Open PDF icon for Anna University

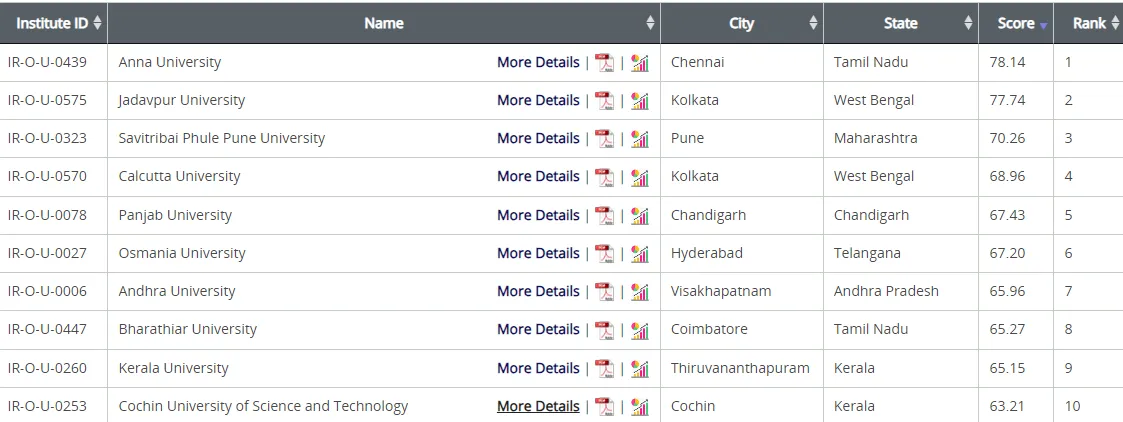tap(604, 63)
